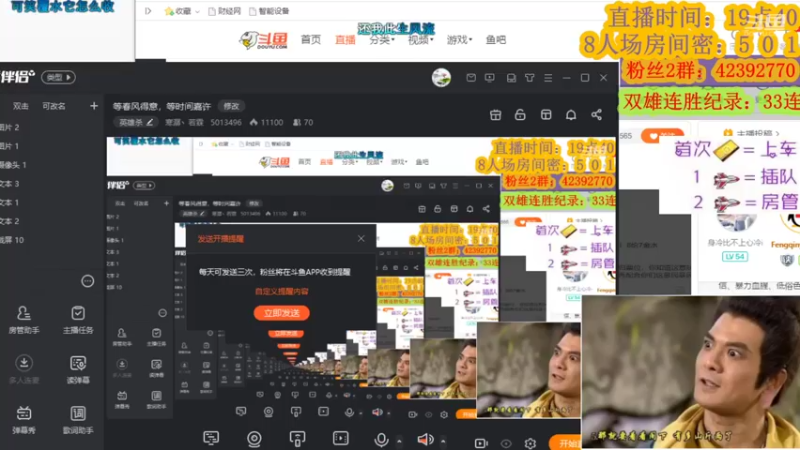Open 财经网 bookmark in browser bar
The image size is (800, 450).
(x=224, y=11)
